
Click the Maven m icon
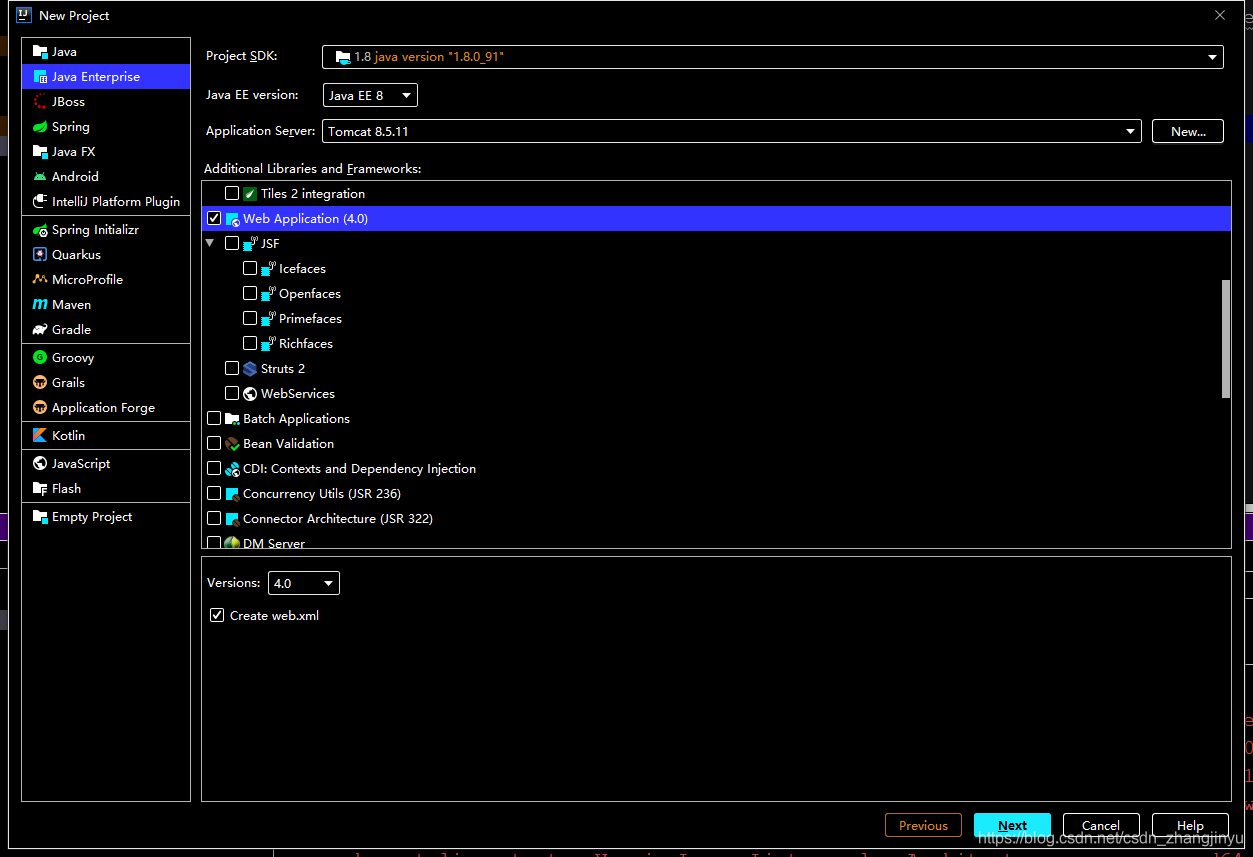pyautogui.click(x=40, y=305)
